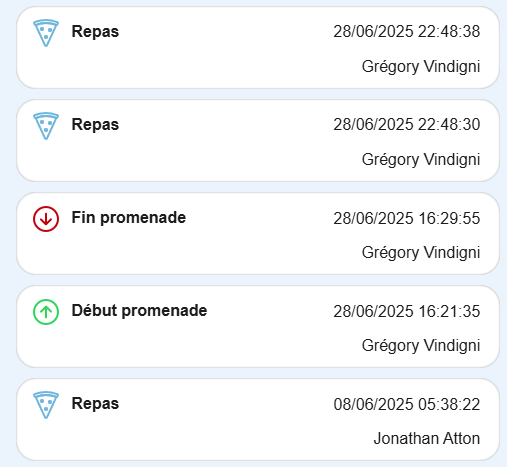Viewport: 507px width, 467px height.
Task: Open the Début promenade entry title
Action: pos(139,311)
